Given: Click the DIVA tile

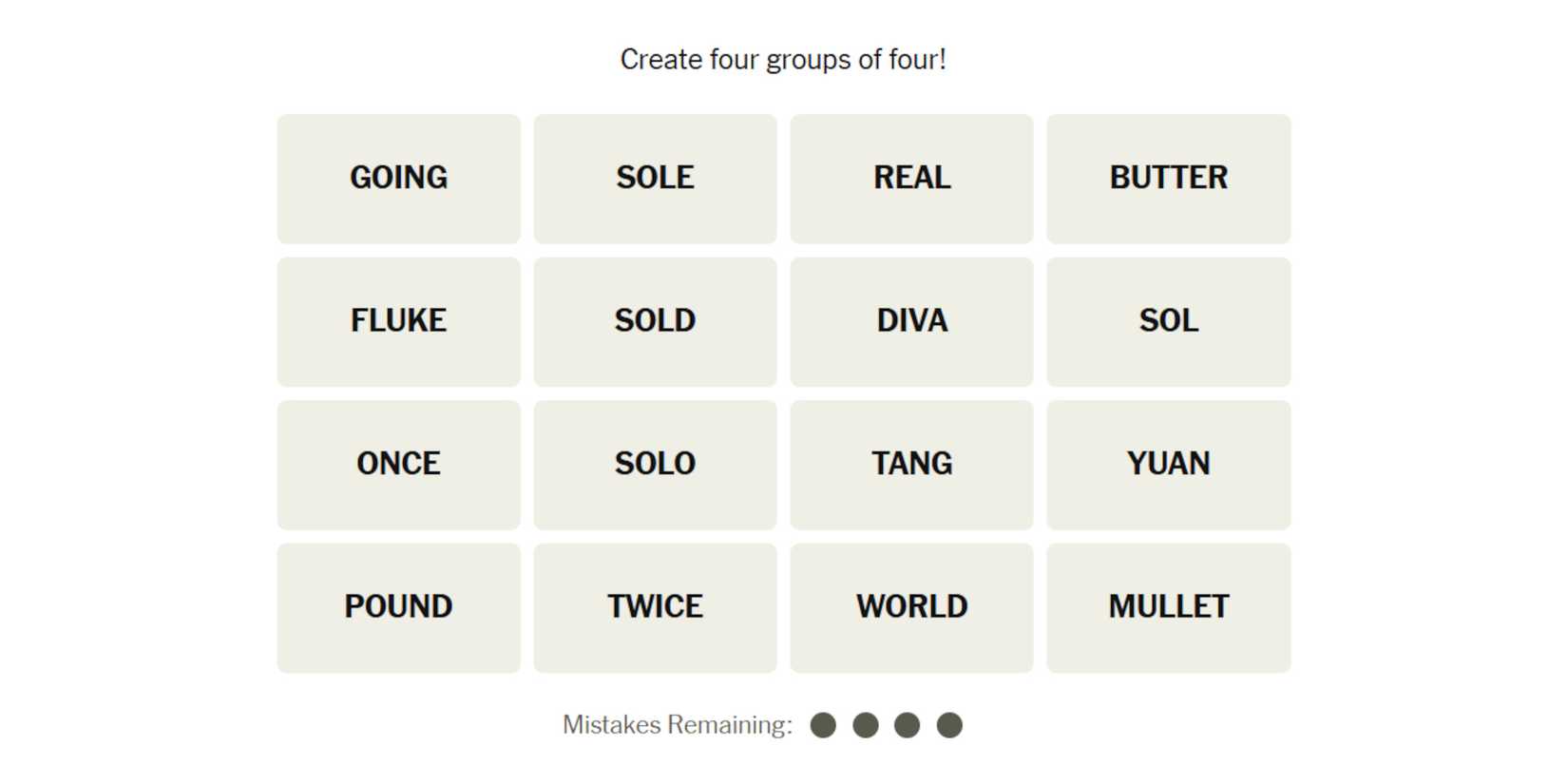Looking at the screenshot, I should click(x=911, y=321).
